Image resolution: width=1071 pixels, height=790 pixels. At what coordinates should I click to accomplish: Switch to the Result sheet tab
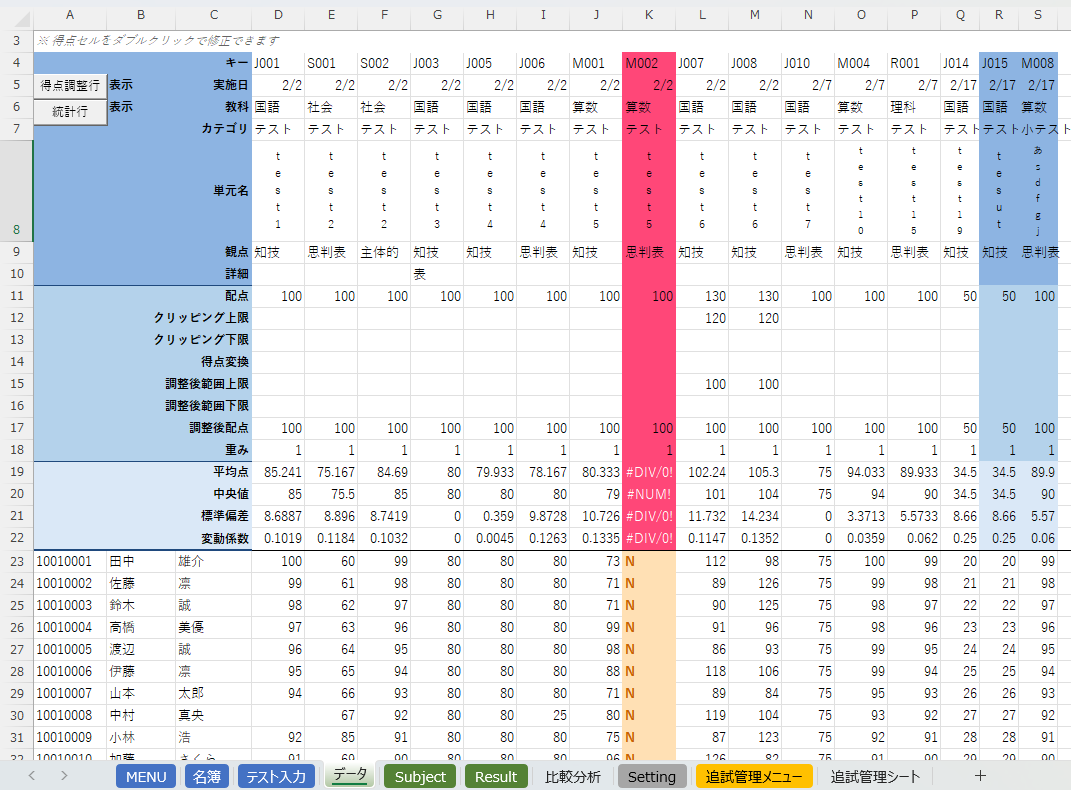[496, 777]
